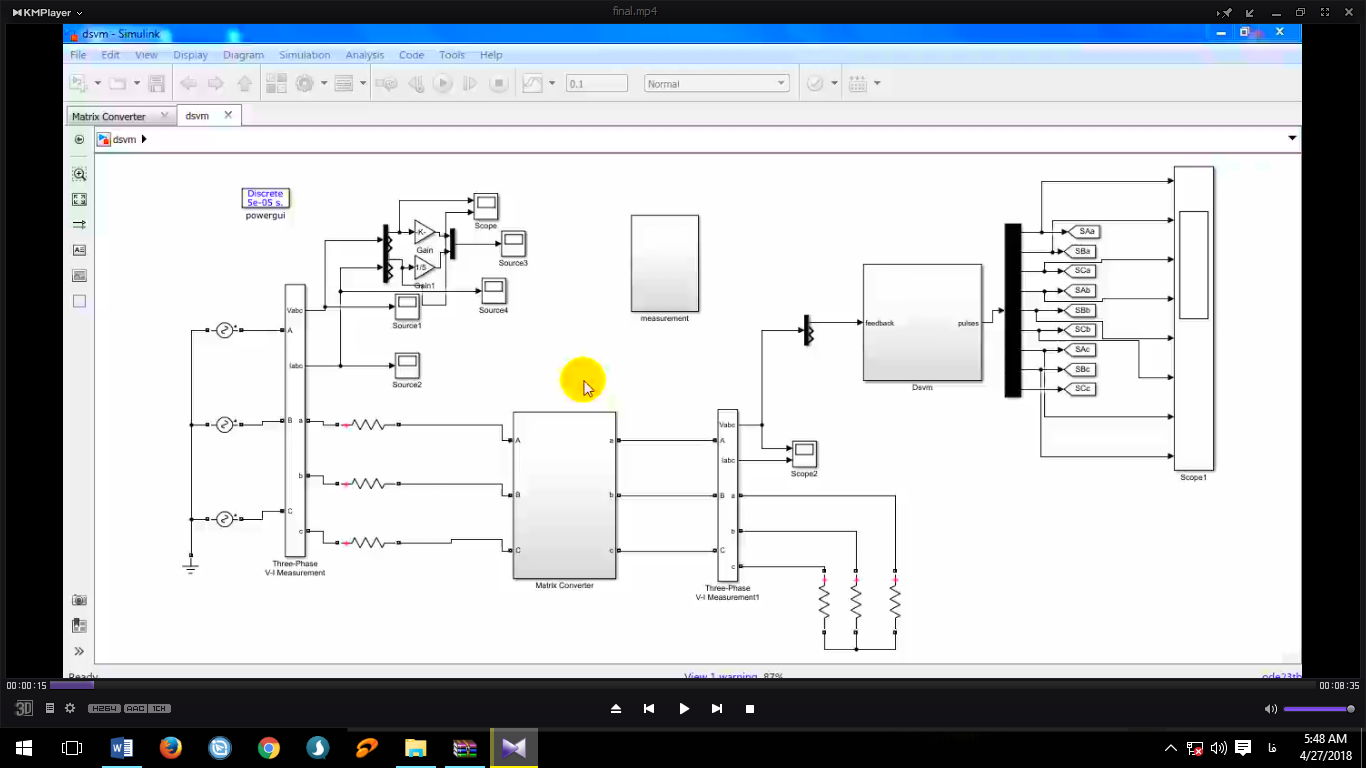Mute the KMPlayer volume speaker icon
This screenshot has width=1366, height=768.
1270,709
